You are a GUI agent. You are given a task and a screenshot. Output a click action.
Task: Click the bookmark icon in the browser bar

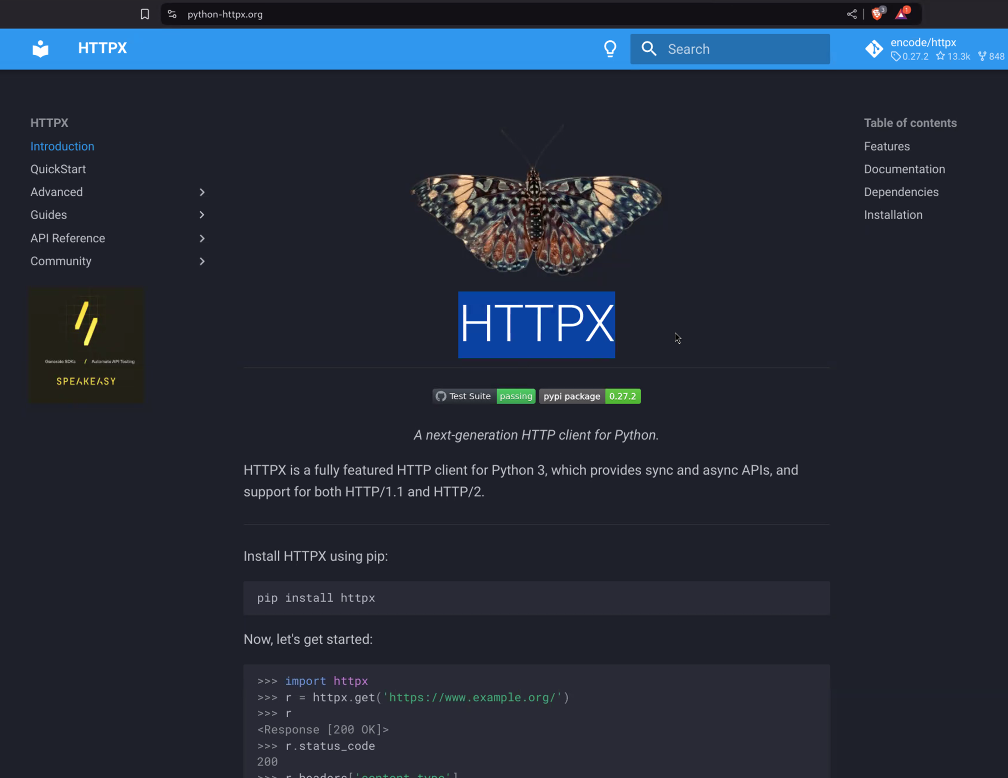145,14
